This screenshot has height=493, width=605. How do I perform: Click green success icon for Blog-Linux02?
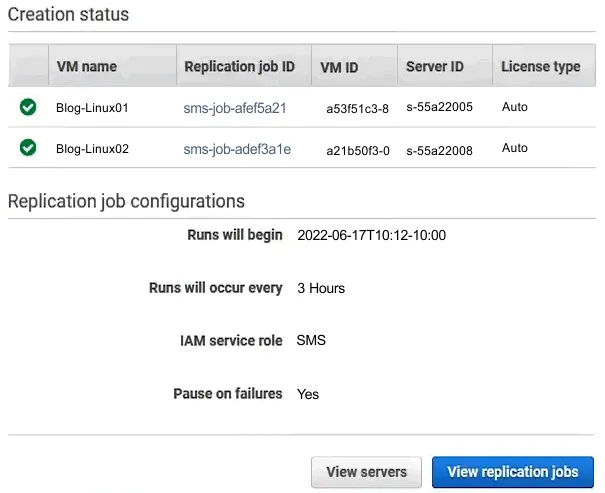pyautogui.click(x=28, y=148)
